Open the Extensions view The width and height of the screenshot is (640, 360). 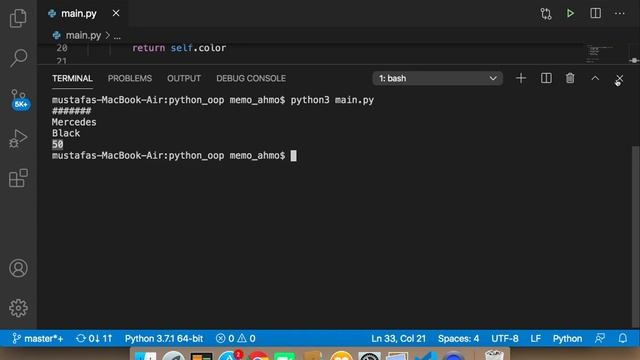[x=18, y=178]
